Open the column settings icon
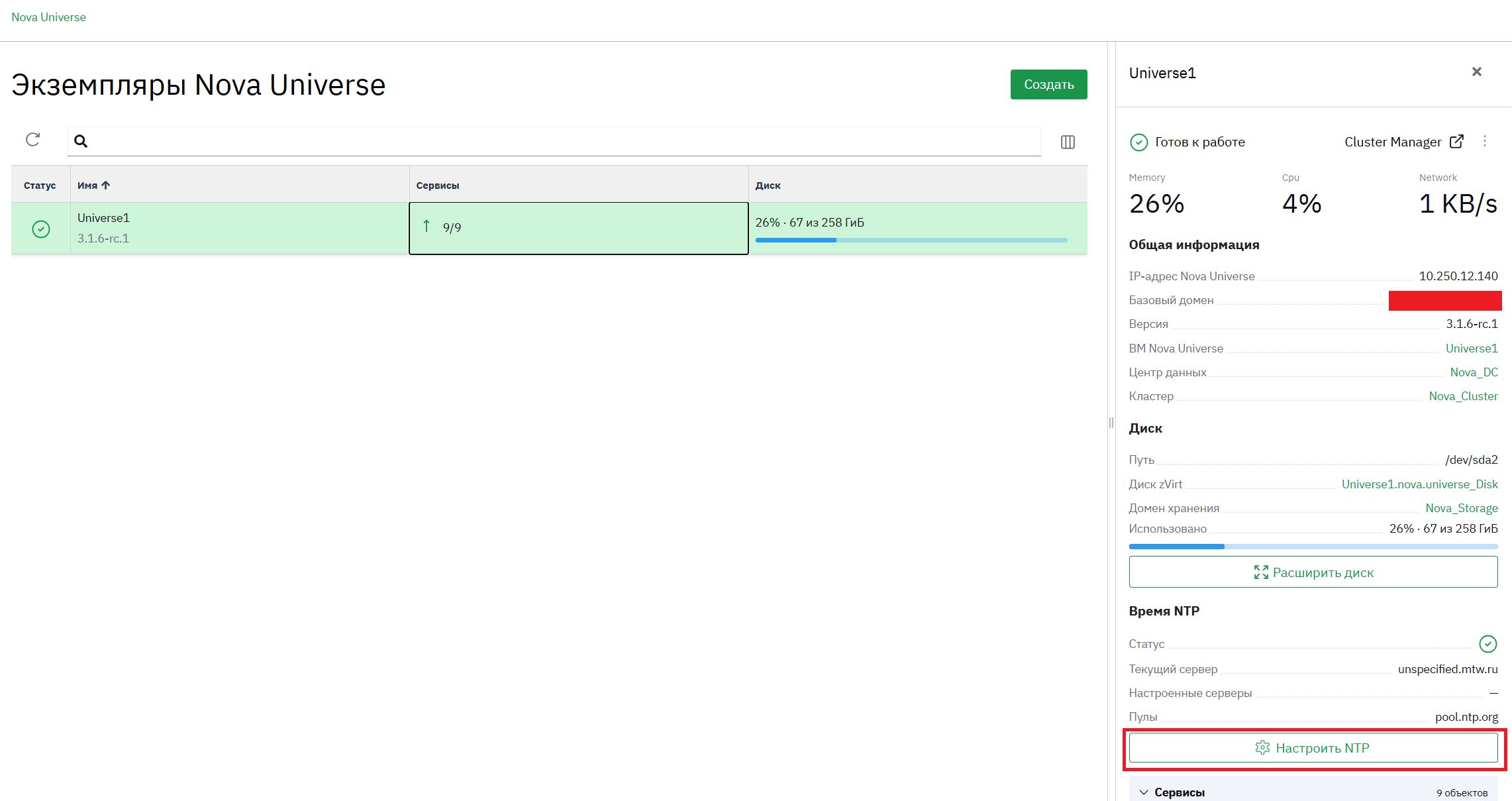Image resolution: width=1512 pixels, height=801 pixels. click(1068, 142)
